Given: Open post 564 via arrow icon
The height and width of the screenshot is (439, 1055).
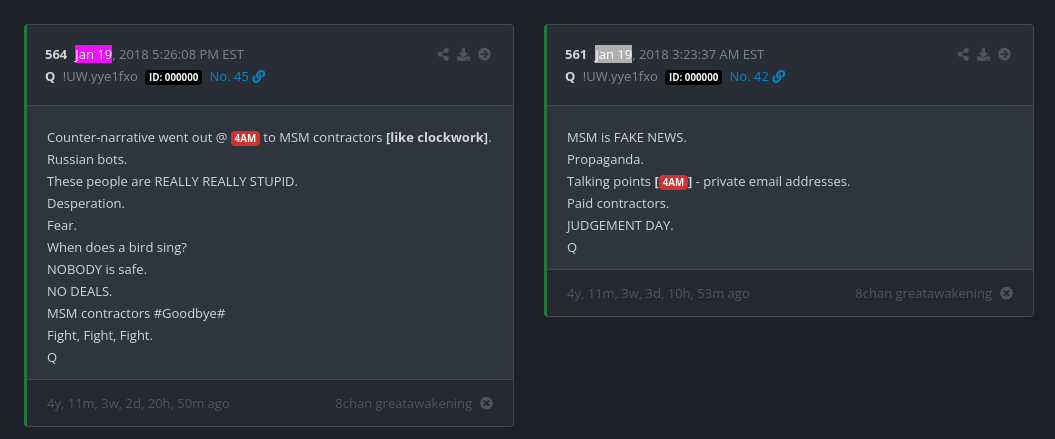Looking at the screenshot, I should [x=484, y=55].
